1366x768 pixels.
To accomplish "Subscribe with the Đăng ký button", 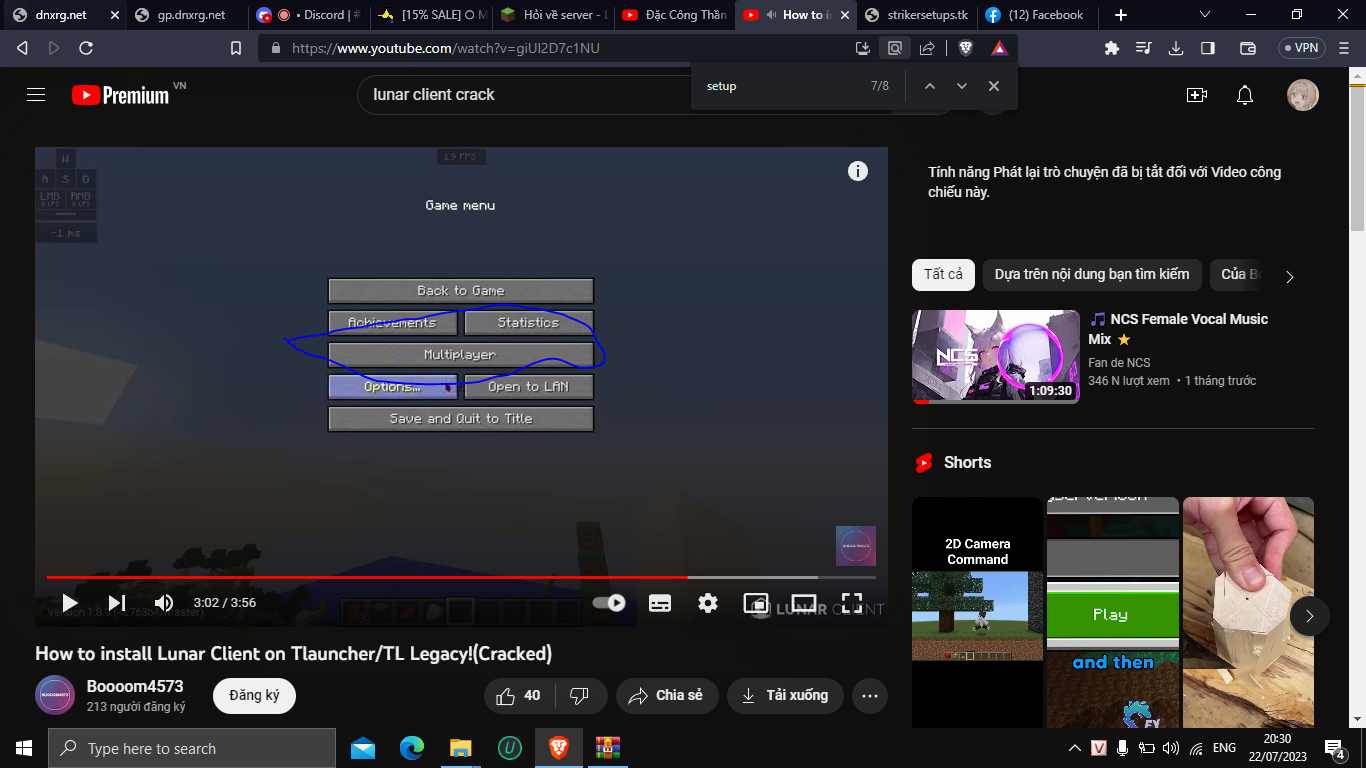I will 254,696.
